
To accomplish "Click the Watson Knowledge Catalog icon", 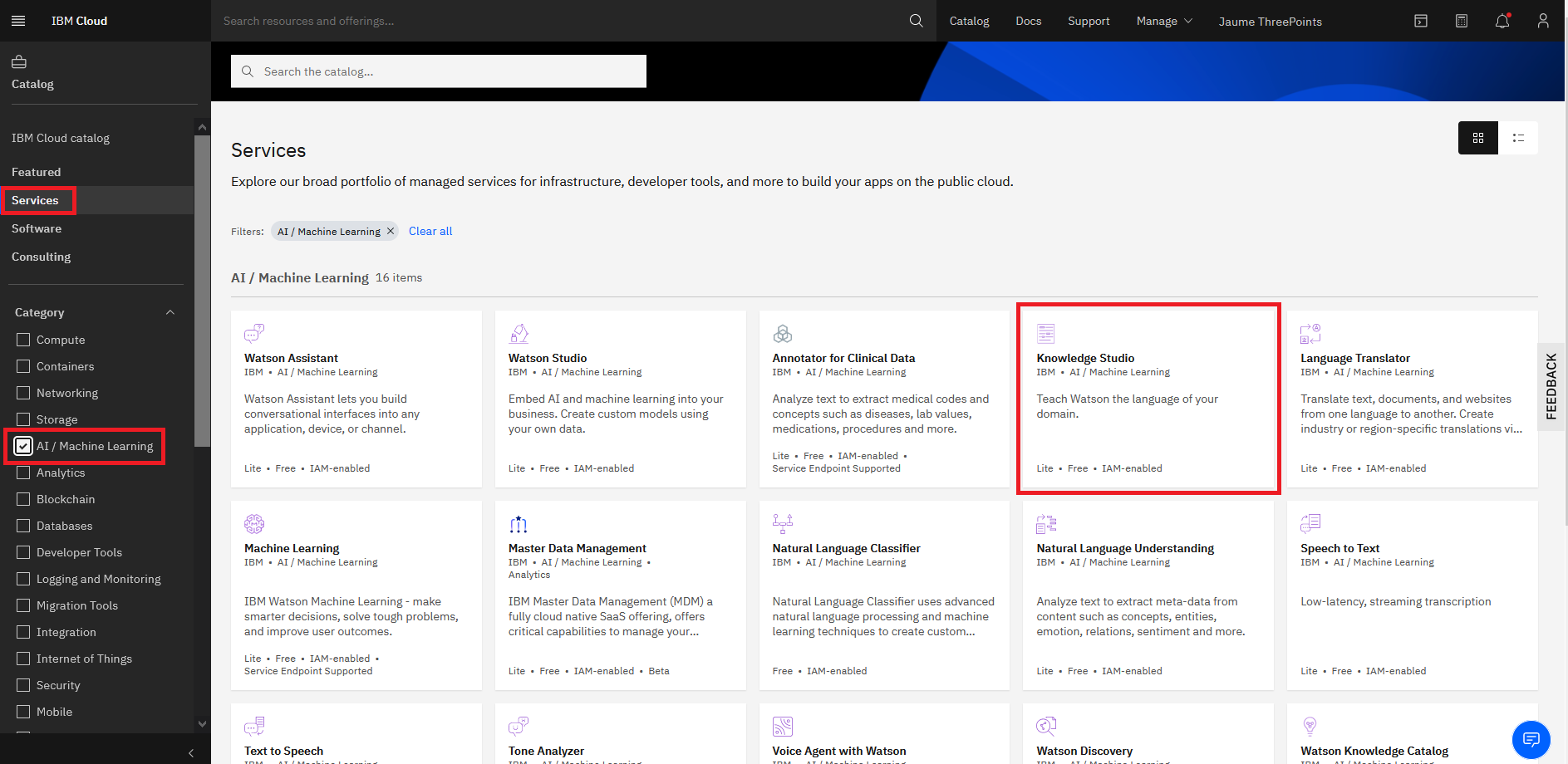I will coord(1310,726).
